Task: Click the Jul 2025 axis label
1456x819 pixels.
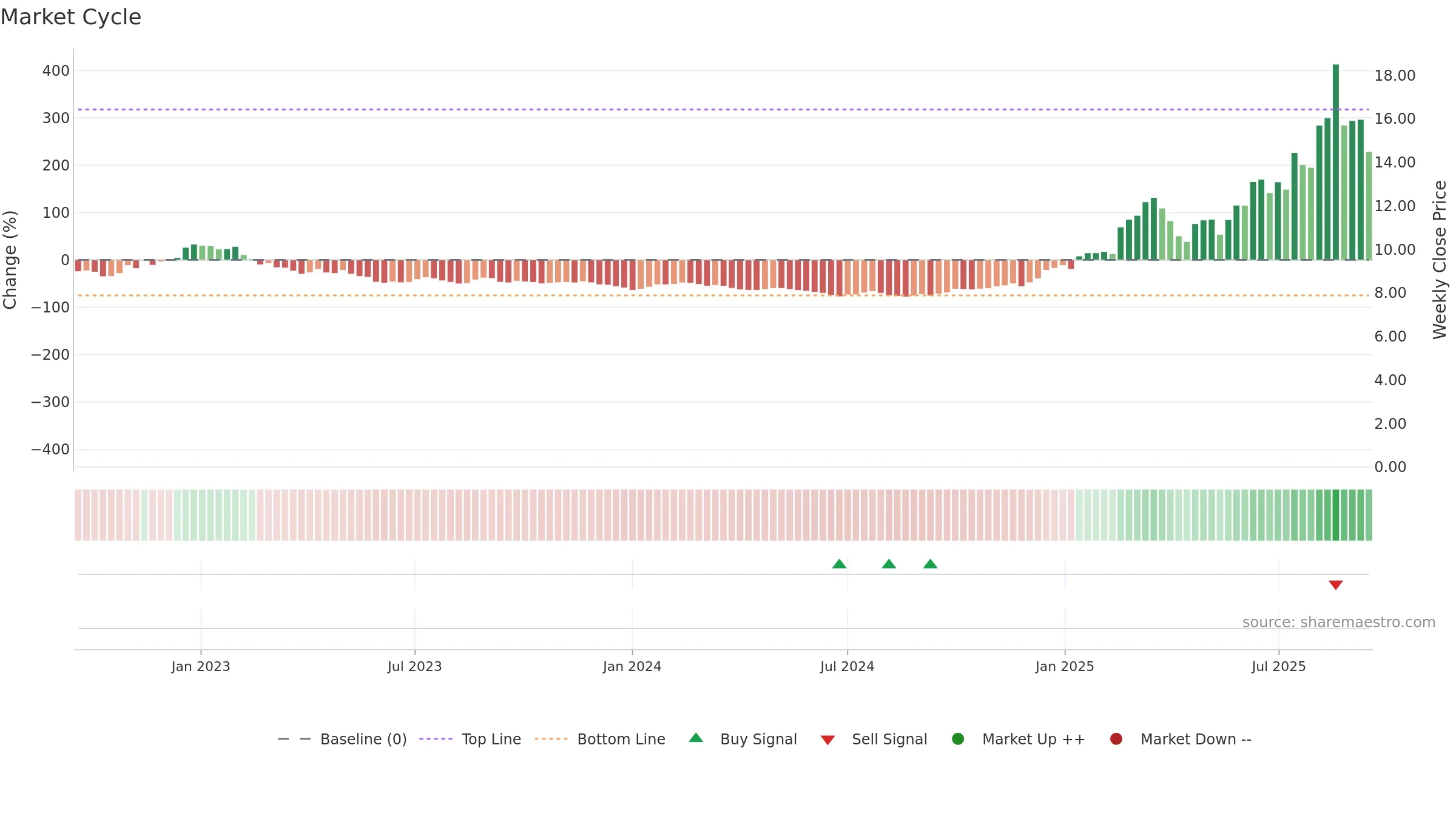Action: coord(1279,666)
